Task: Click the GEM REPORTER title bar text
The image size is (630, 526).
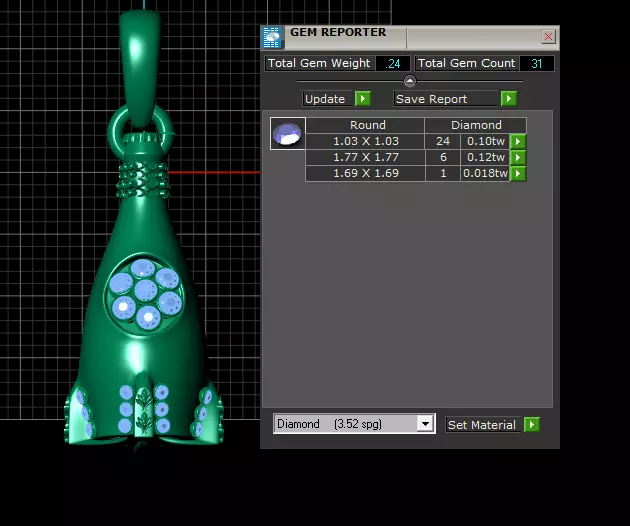Action: pyautogui.click(x=338, y=32)
